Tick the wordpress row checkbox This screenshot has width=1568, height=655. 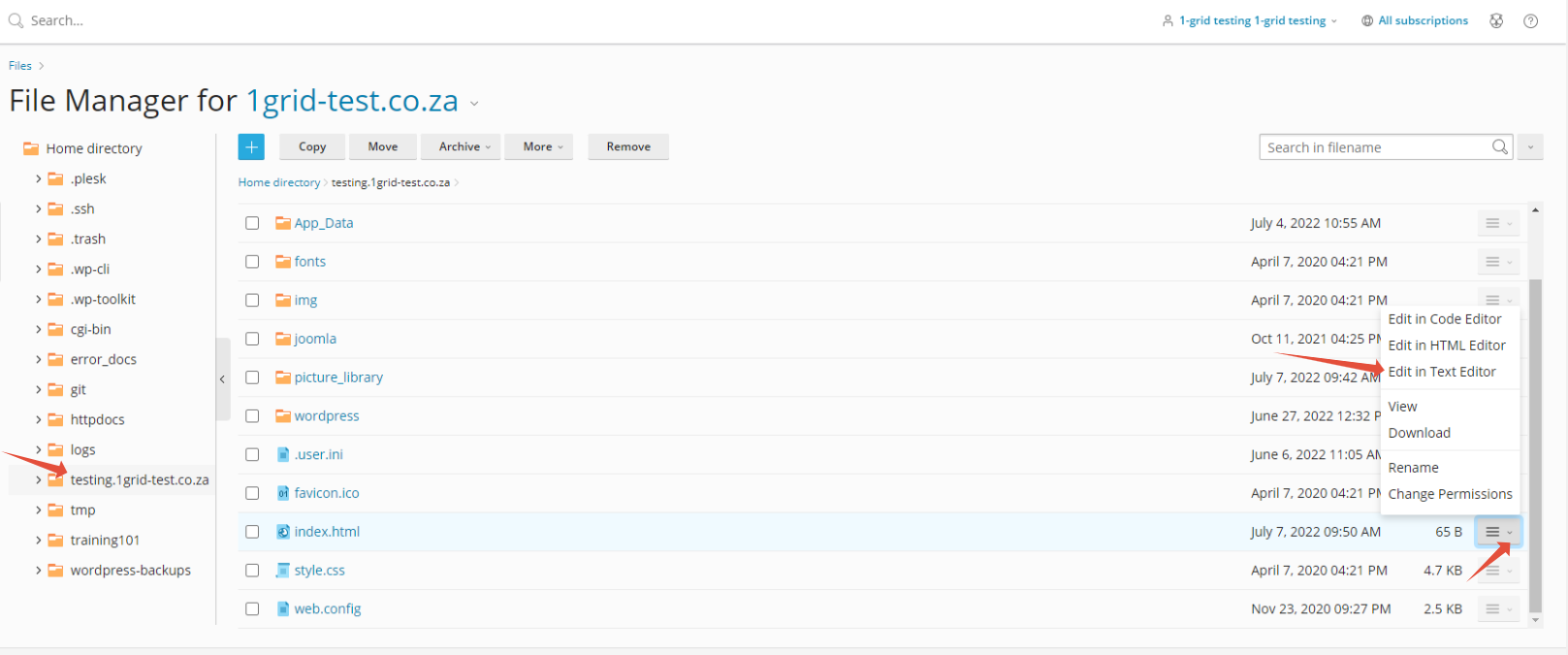(x=252, y=416)
